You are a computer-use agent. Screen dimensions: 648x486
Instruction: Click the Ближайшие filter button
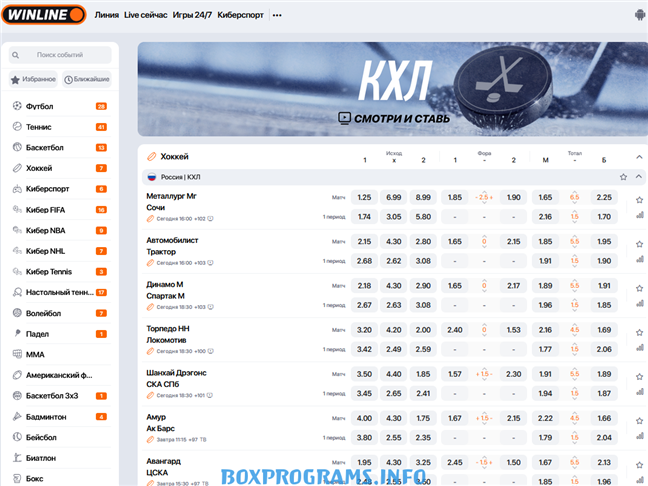click(87, 79)
